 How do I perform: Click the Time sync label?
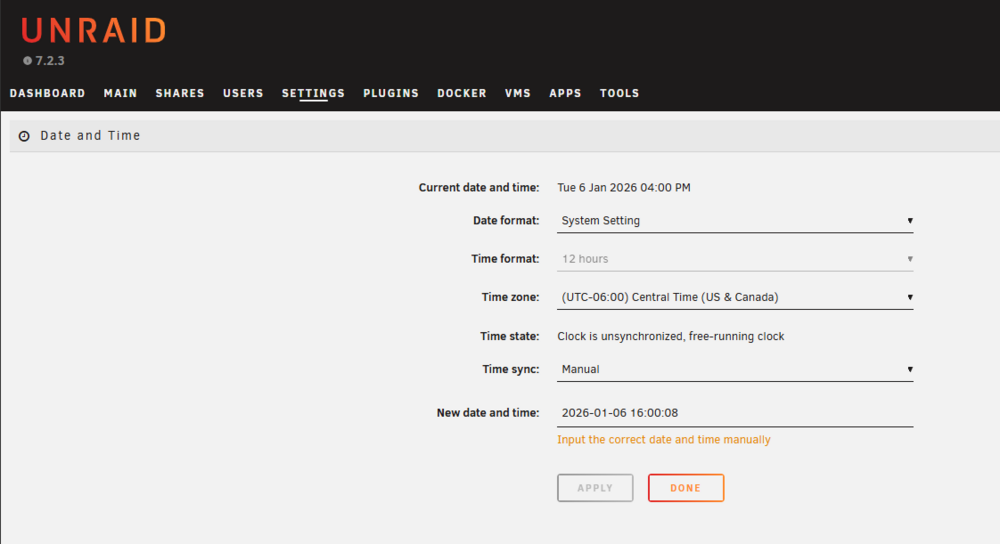click(511, 369)
